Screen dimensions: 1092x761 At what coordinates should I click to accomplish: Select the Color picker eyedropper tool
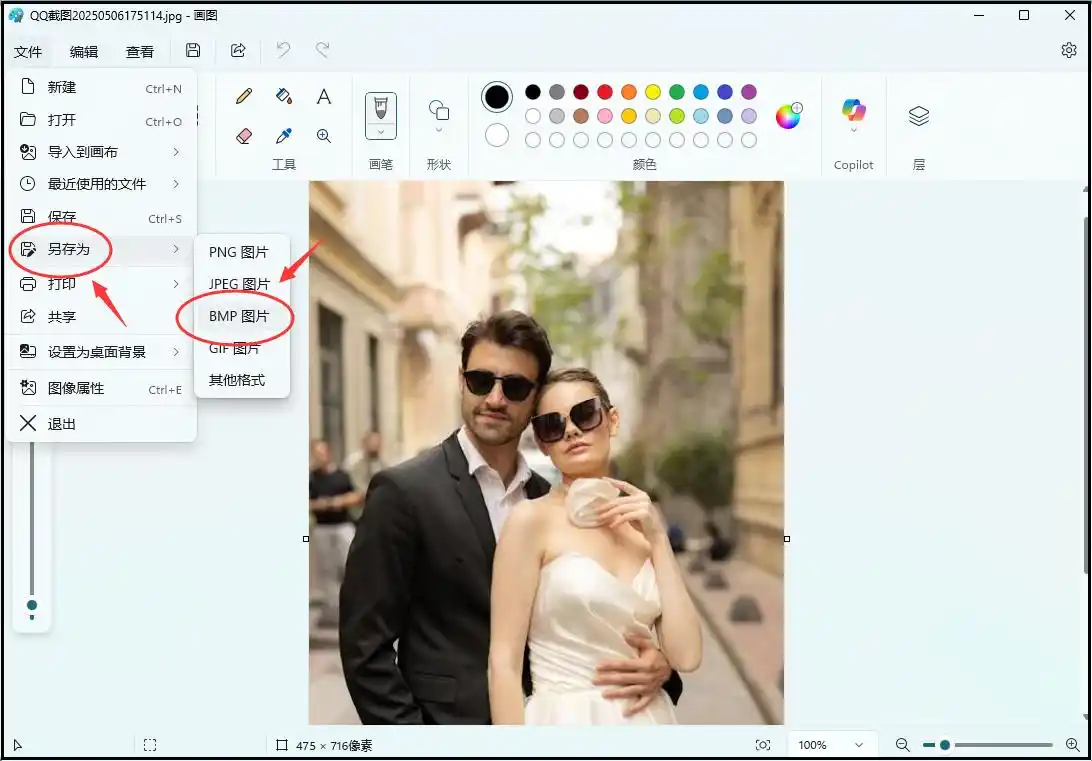(x=284, y=135)
